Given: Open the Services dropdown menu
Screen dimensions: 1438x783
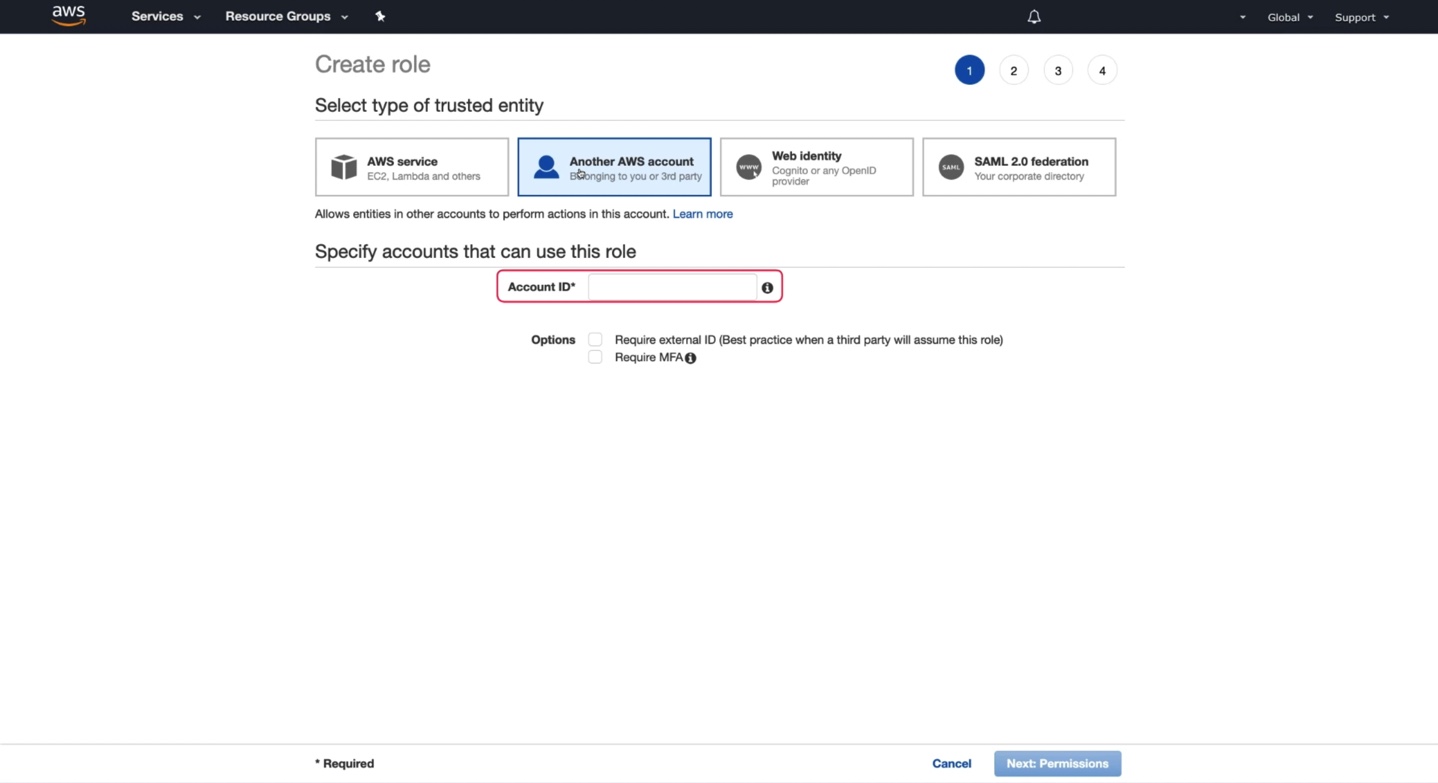Looking at the screenshot, I should coord(166,16).
